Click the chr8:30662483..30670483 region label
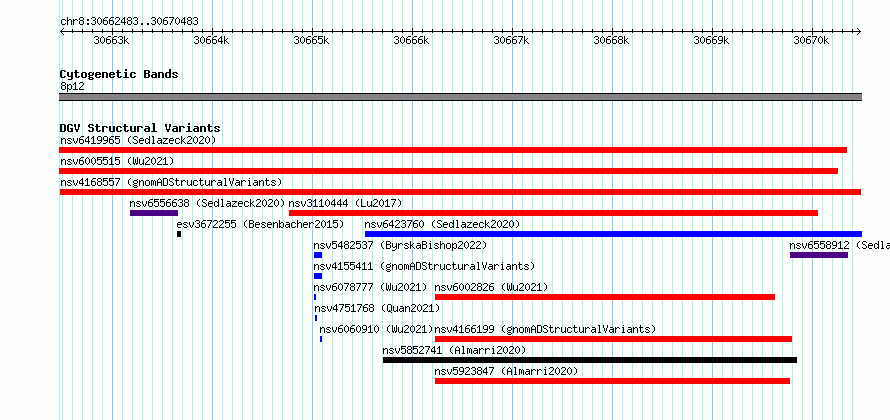The image size is (890, 420). (129, 21)
